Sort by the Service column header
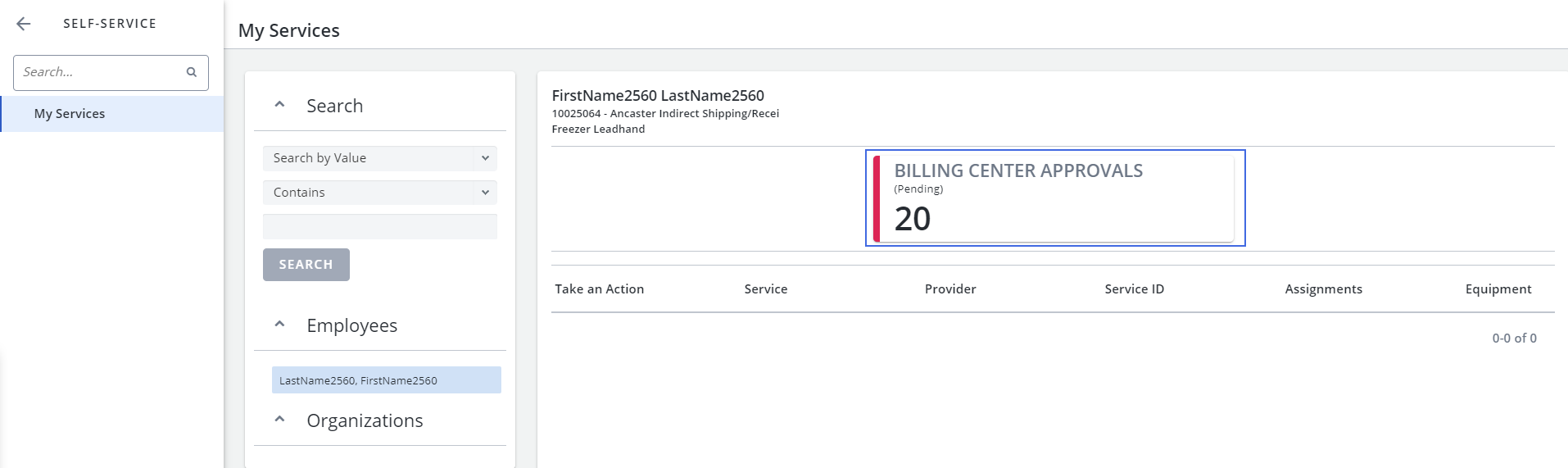Image resolution: width=1568 pixels, height=468 pixels. click(765, 289)
